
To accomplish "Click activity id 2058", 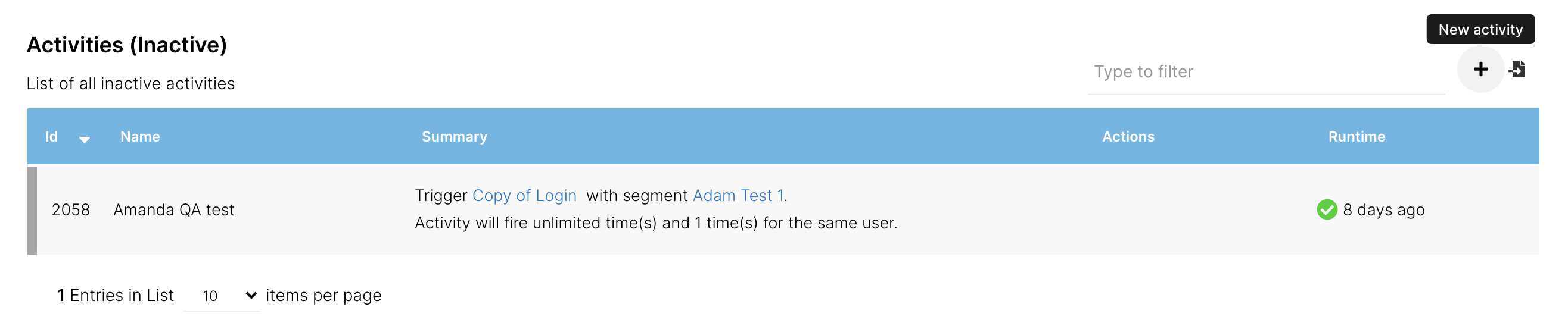I will [71, 210].
